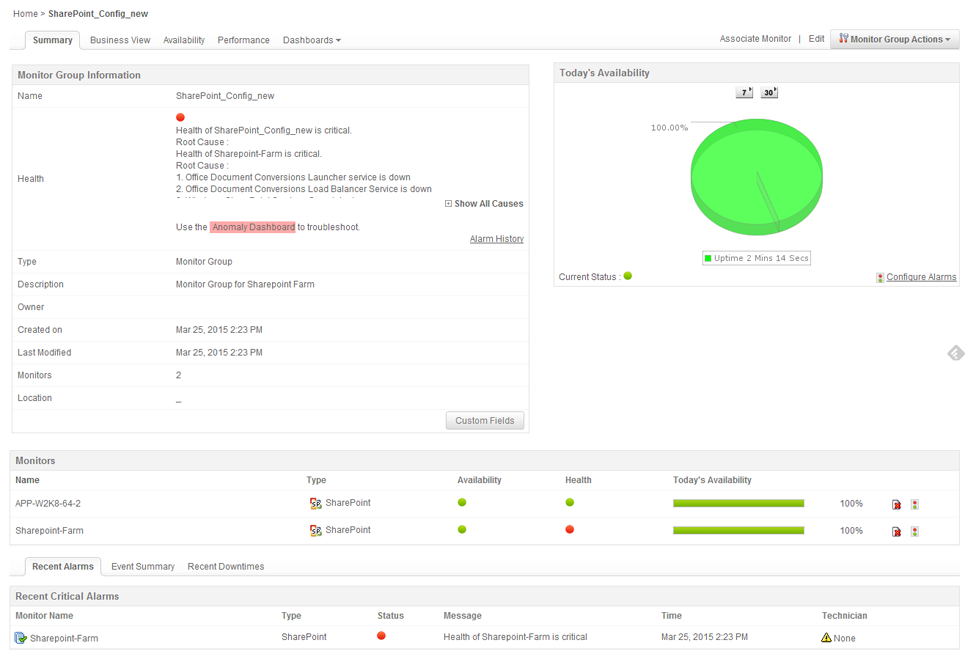Click red health status icon of Sharepoint-Farm row
965x662 pixels.
(x=570, y=529)
